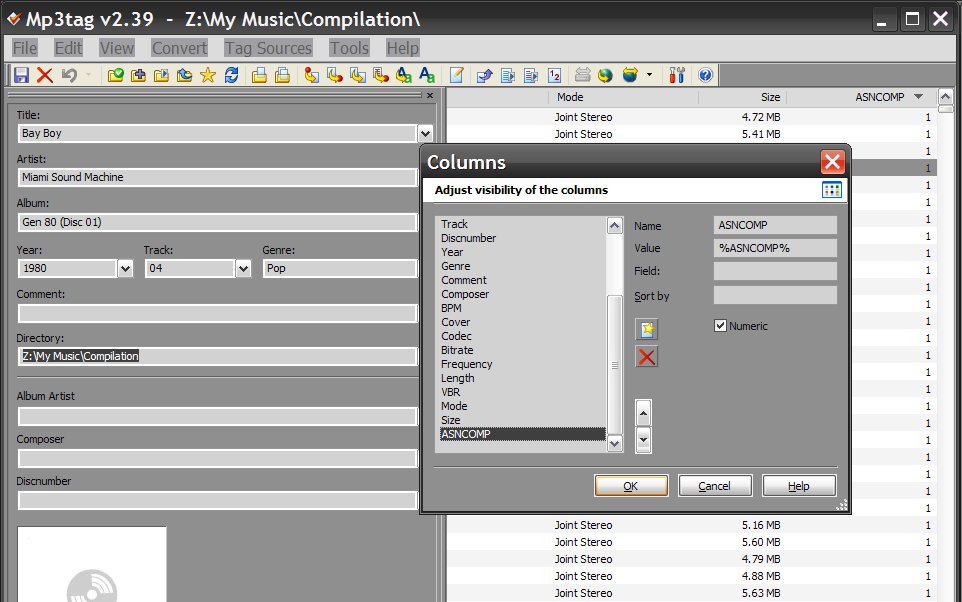This screenshot has width=962, height=602.
Task: Refresh file list with blue arrows icon
Action: (231, 75)
